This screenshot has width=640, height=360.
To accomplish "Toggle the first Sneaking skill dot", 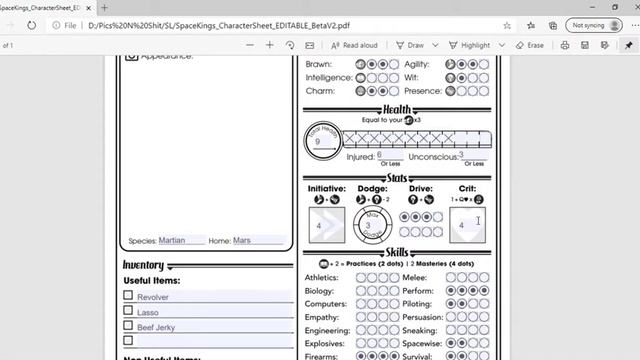I will pos(451,330).
